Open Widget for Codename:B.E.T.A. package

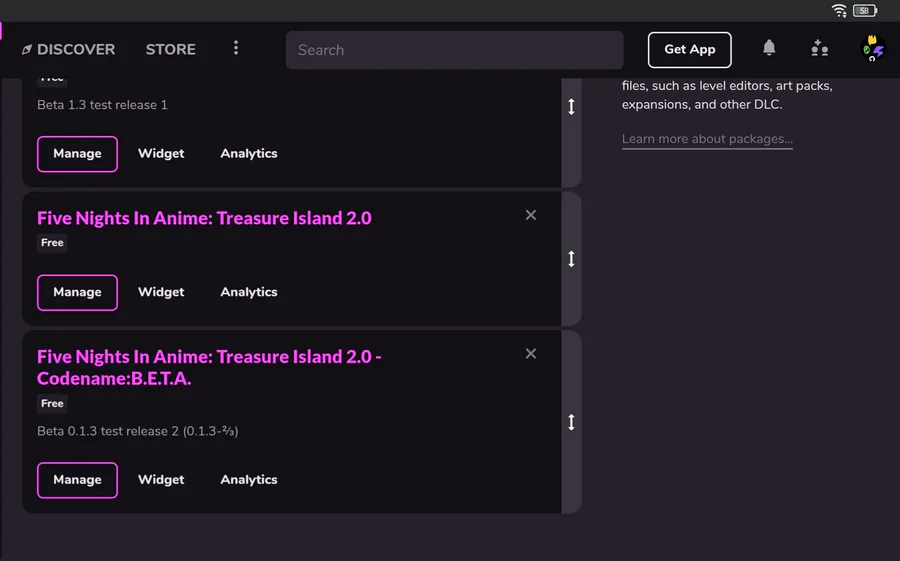(161, 480)
